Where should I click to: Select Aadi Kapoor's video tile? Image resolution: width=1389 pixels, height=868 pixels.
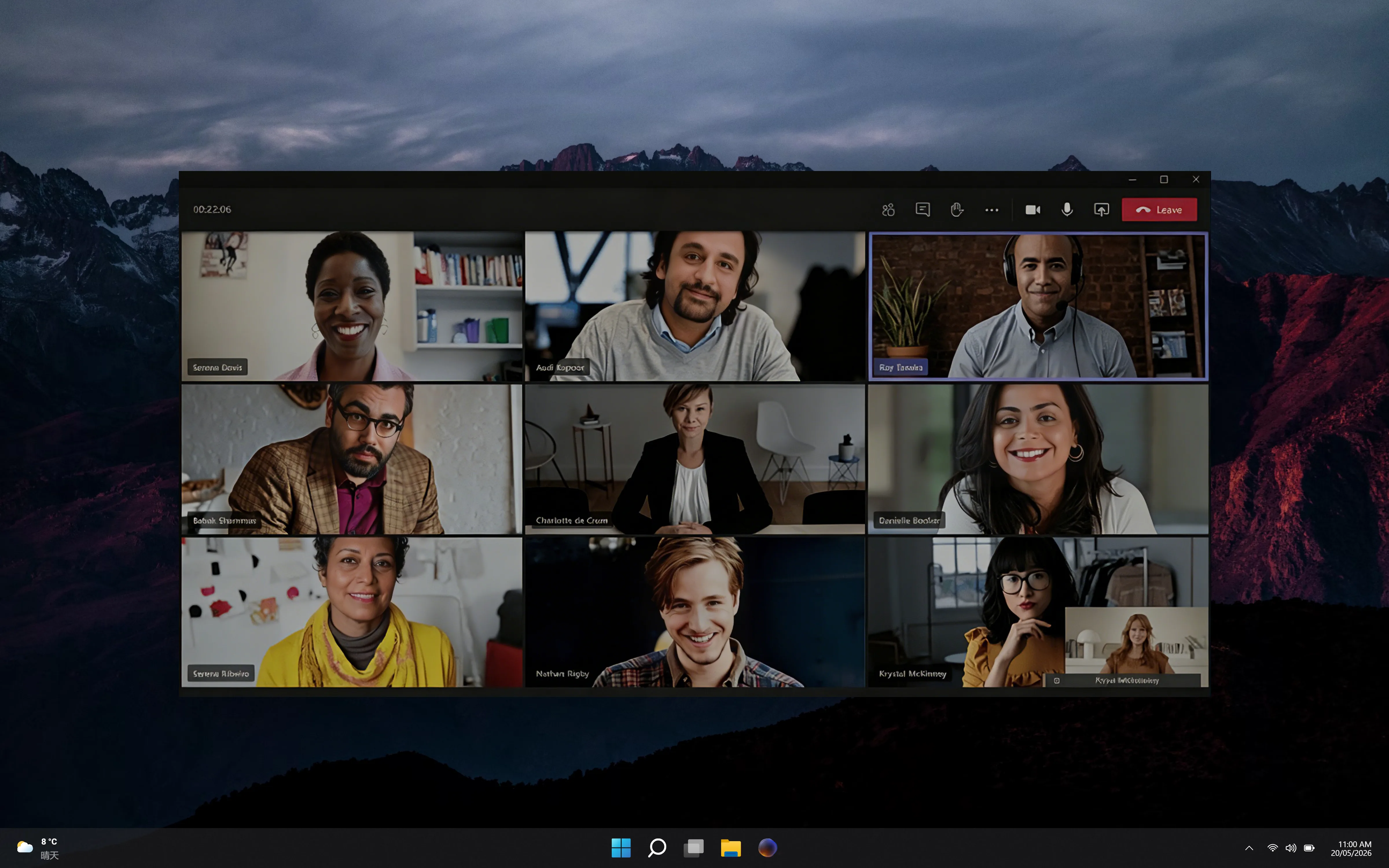[x=694, y=306]
